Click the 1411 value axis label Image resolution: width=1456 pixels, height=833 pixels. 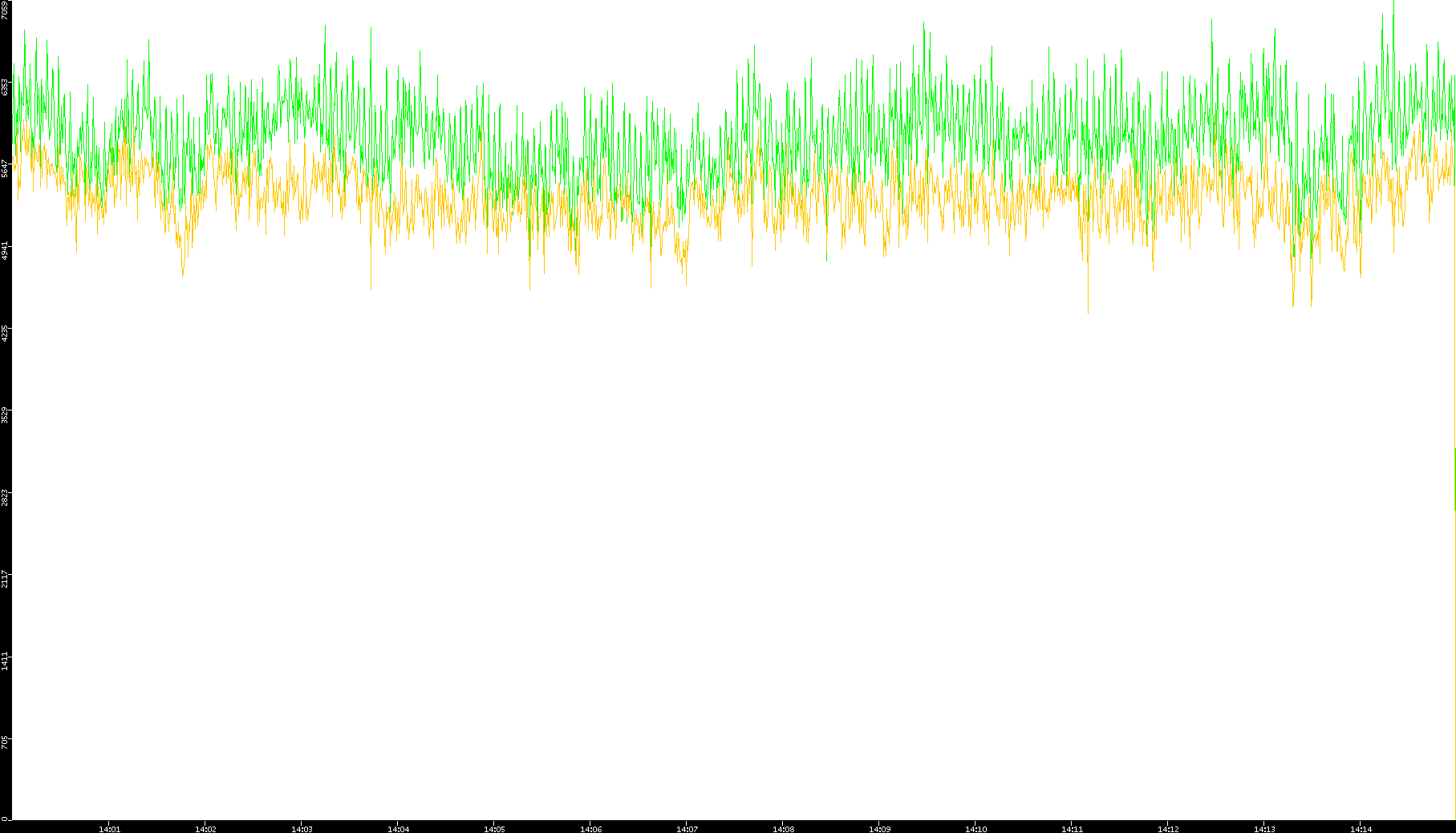point(5,661)
